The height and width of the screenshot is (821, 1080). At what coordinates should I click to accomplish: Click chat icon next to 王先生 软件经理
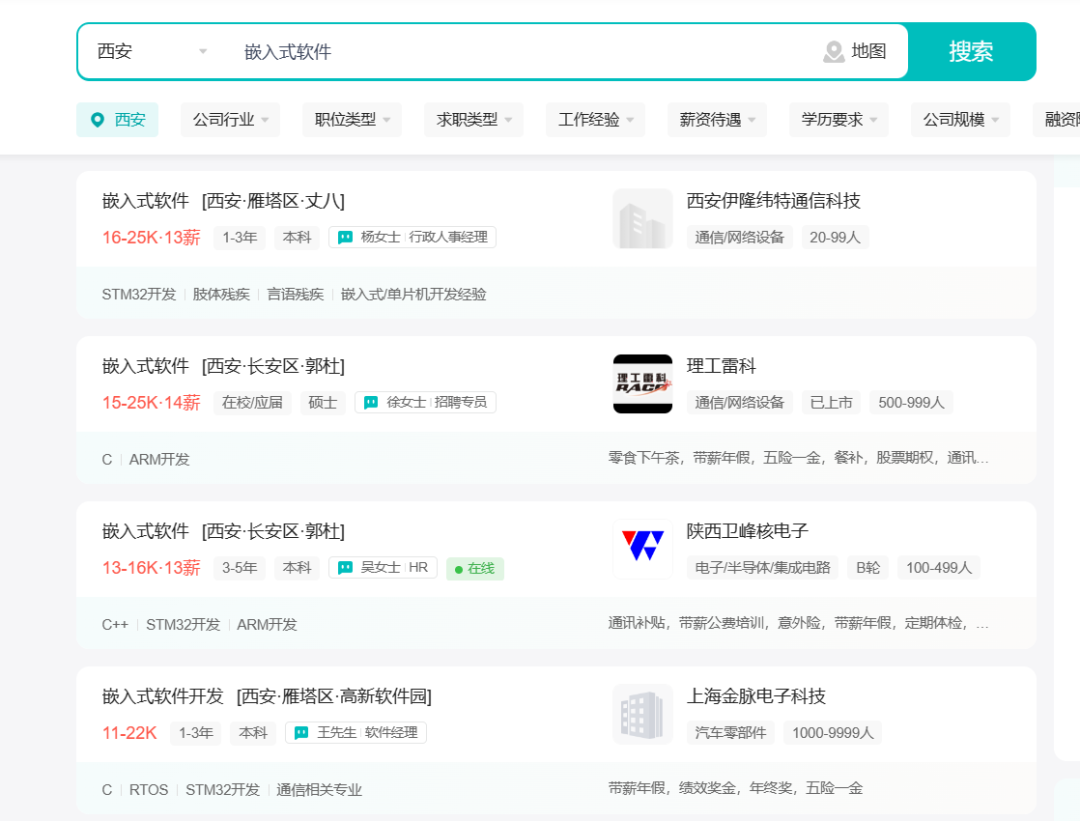(301, 733)
